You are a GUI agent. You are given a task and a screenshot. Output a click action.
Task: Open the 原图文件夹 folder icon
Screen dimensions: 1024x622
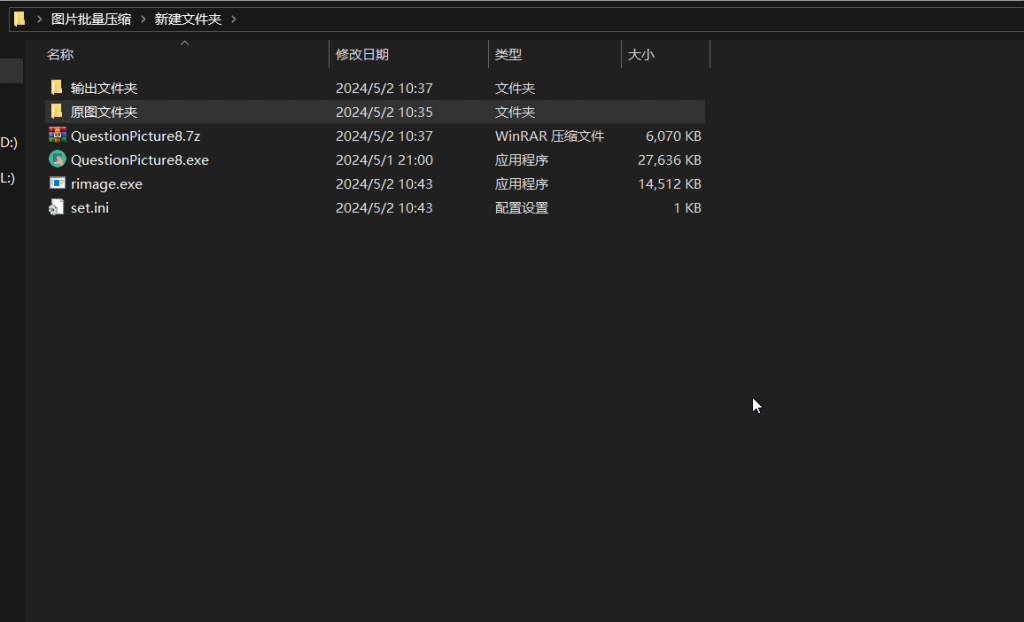point(56,111)
